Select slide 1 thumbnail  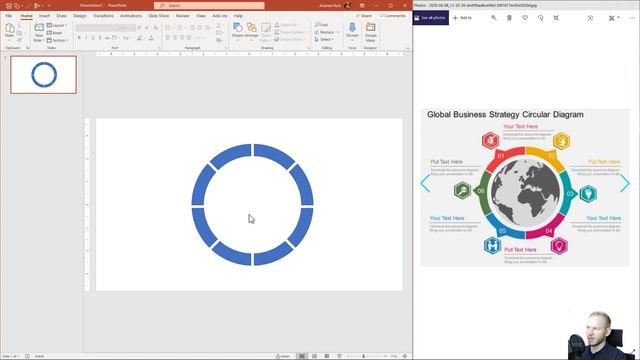44,75
